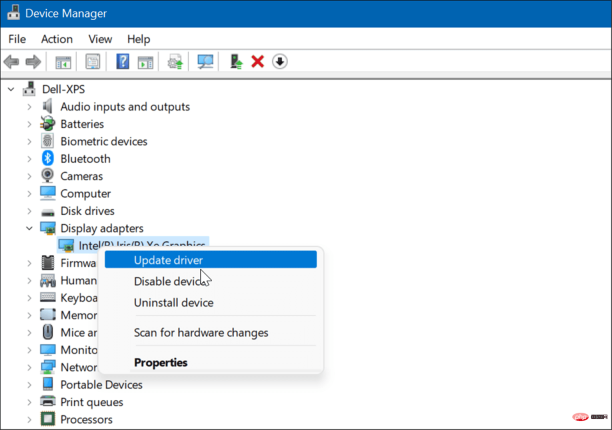Expand the Processors node
Viewport: 612px width, 430px height.
[29, 419]
